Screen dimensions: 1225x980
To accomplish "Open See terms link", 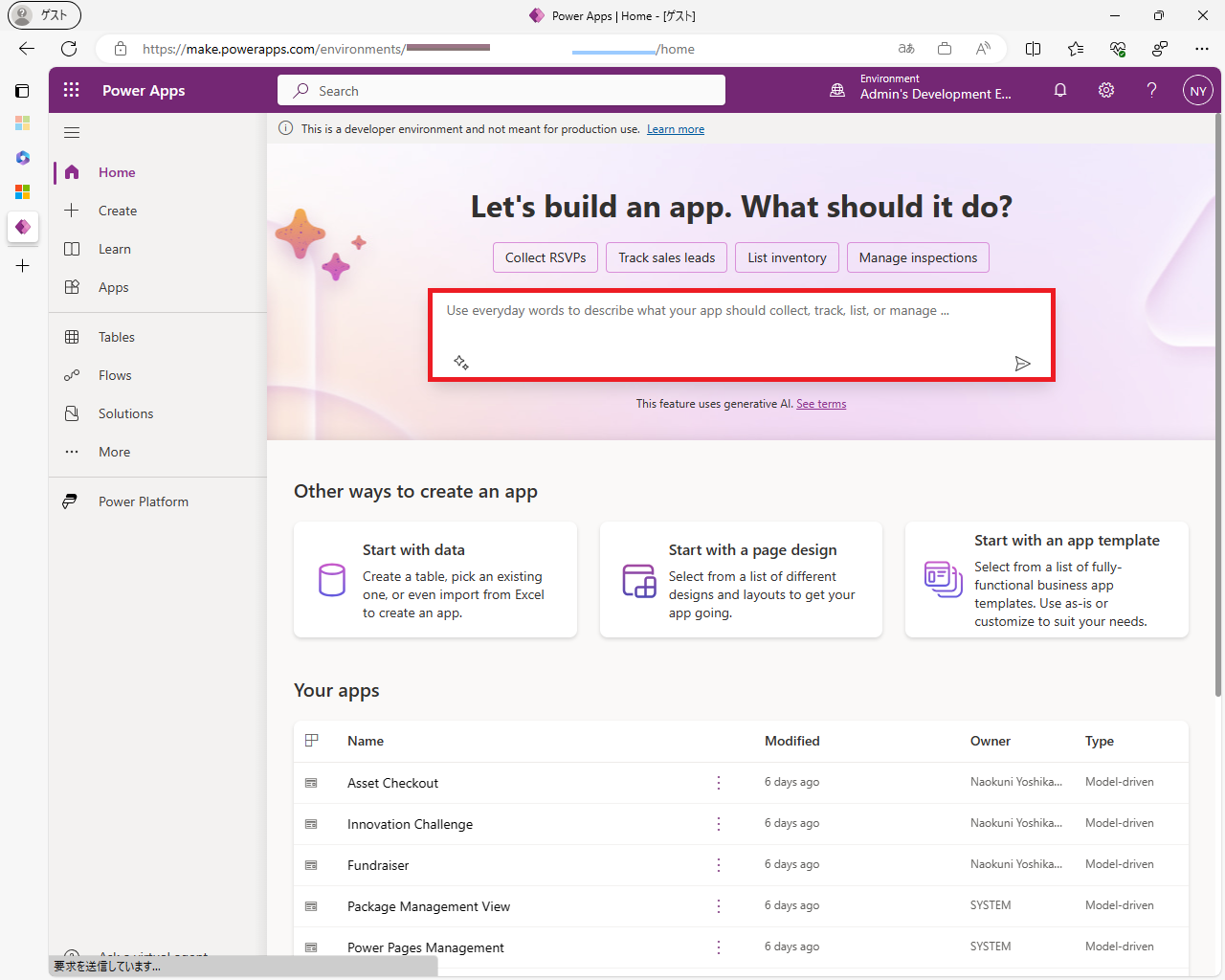I will coord(821,404).
